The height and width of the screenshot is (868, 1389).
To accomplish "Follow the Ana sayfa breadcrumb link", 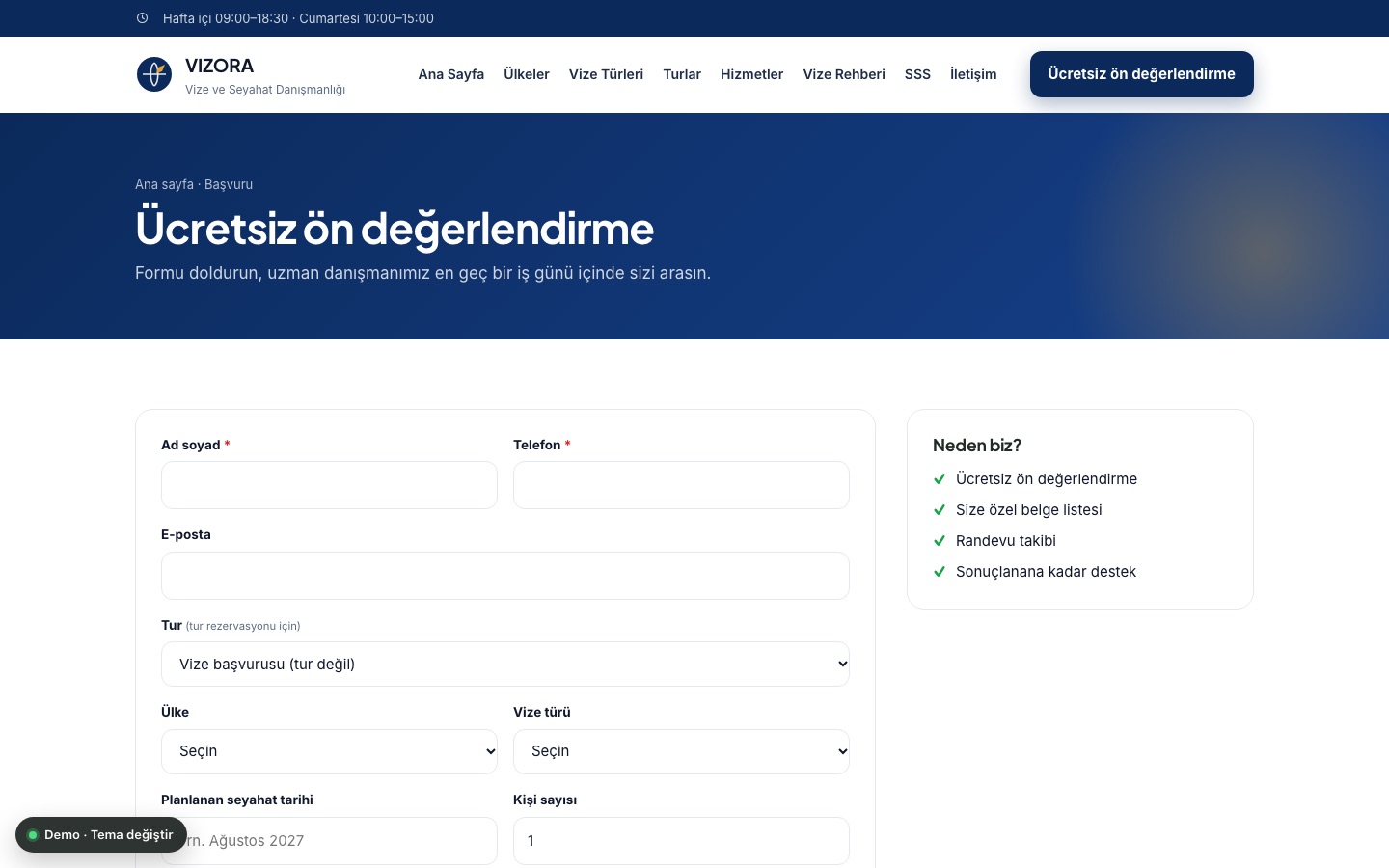I will (x=164, y=184).
